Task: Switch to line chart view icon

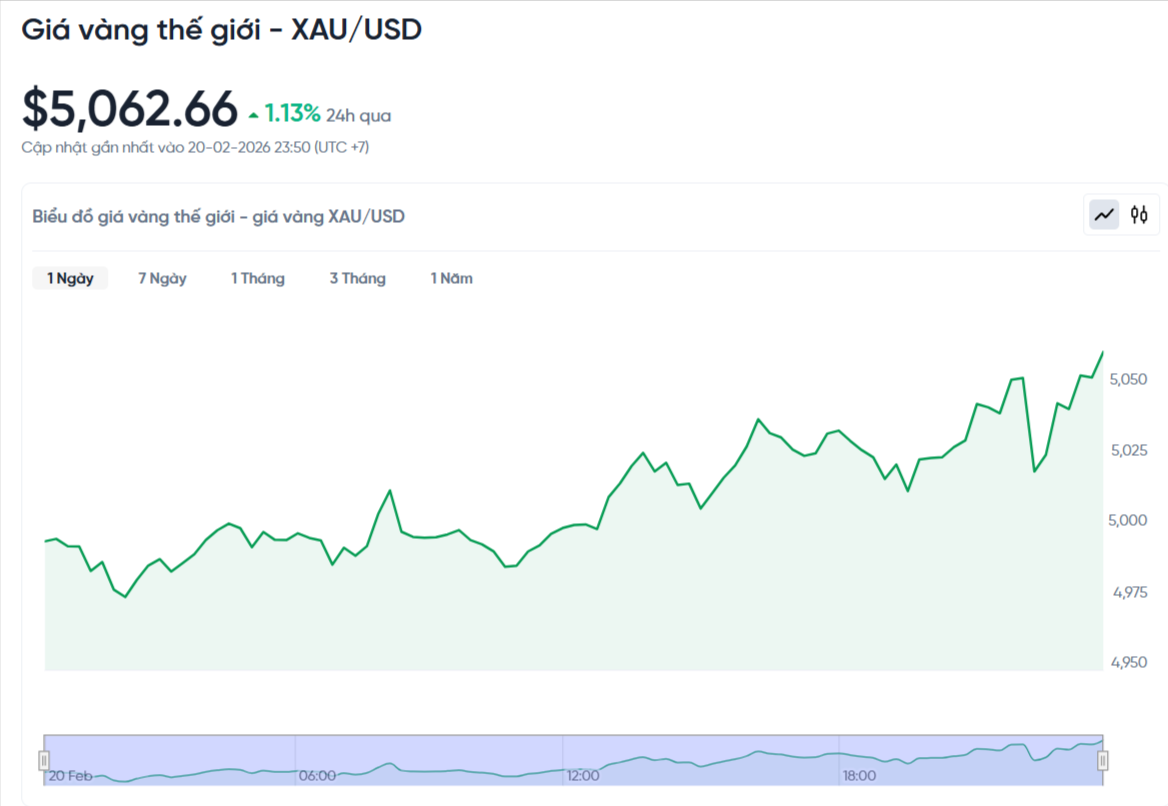Action: pos(1104,214)
